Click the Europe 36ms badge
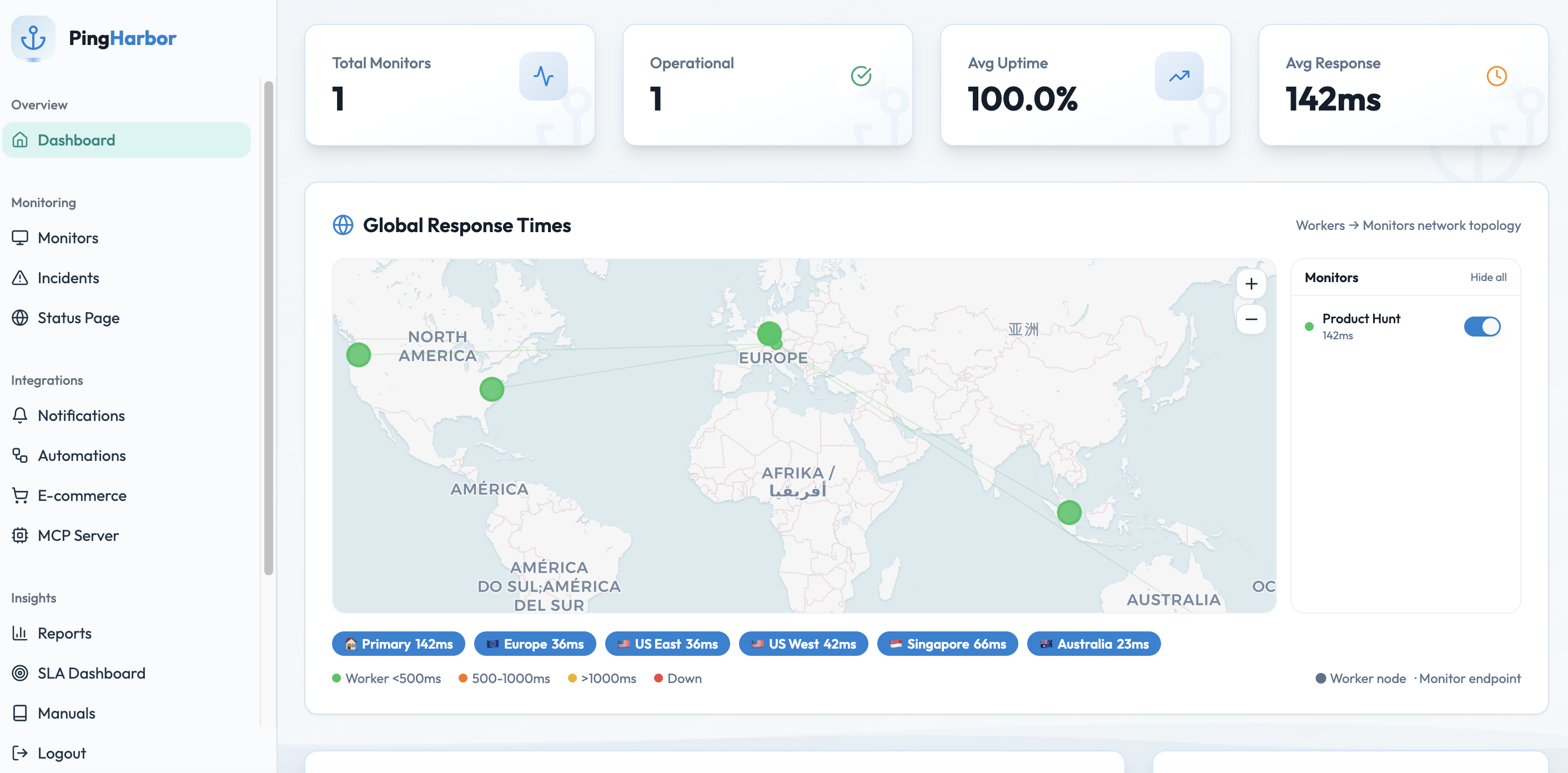The image size is (1568, 773). click(x=535, y=644)
